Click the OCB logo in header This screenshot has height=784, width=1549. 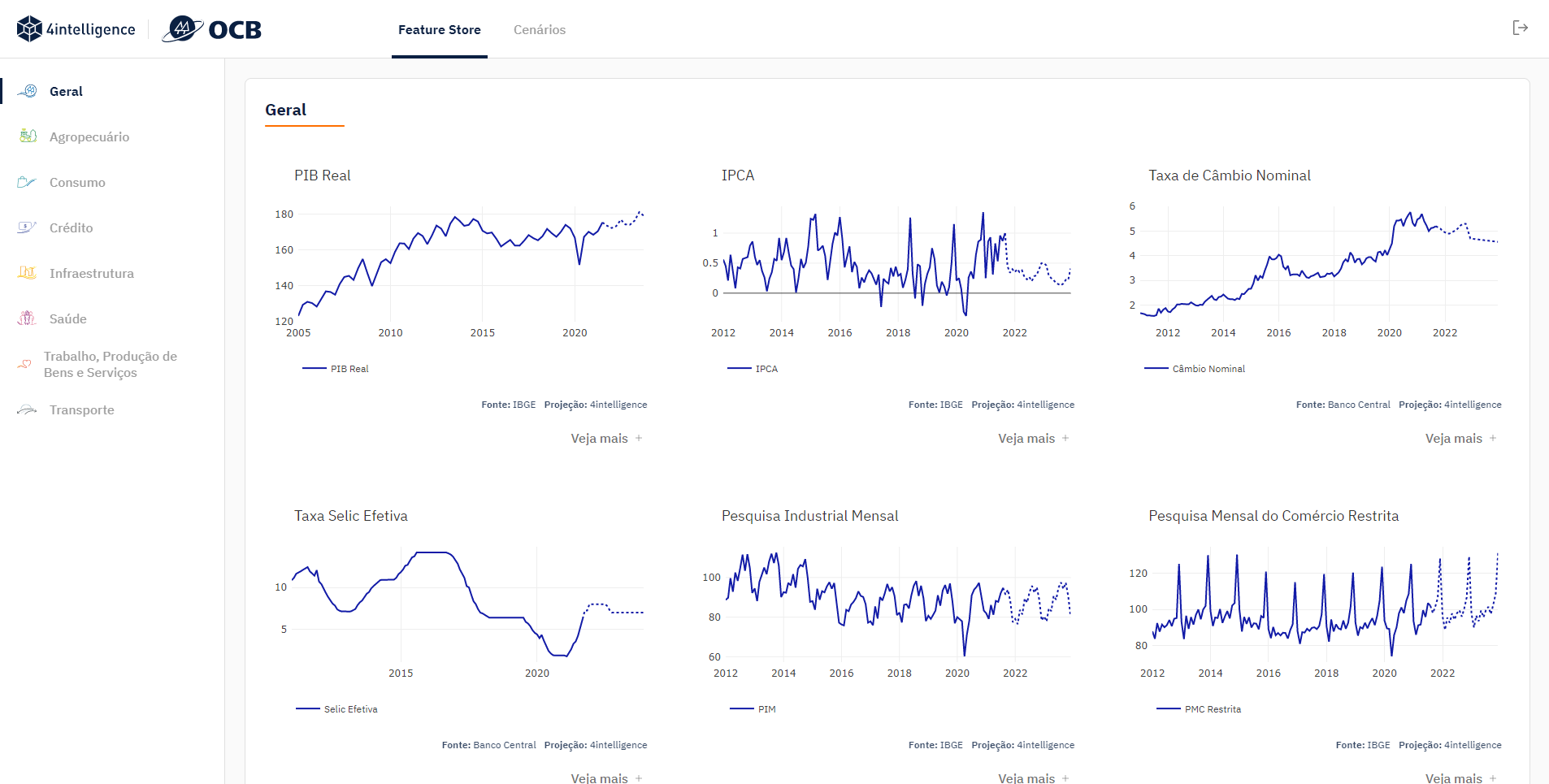pyautogui.click(x=212, y=29)
